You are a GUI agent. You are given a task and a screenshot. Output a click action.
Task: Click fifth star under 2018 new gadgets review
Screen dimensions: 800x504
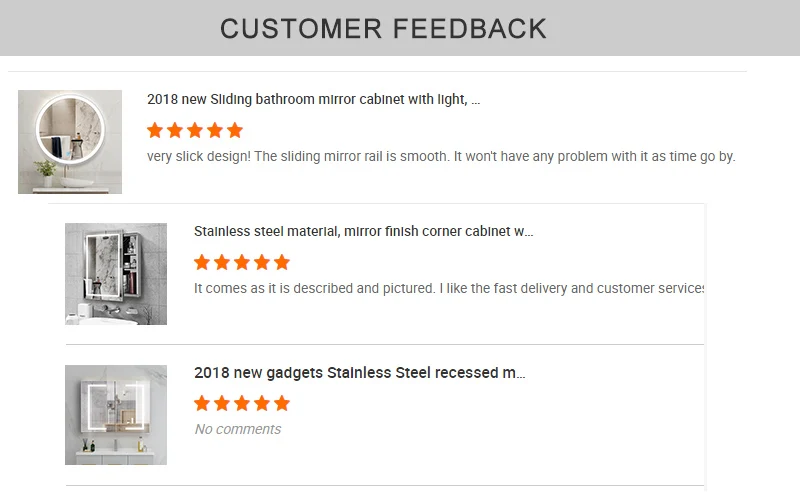tap(282, 403)
